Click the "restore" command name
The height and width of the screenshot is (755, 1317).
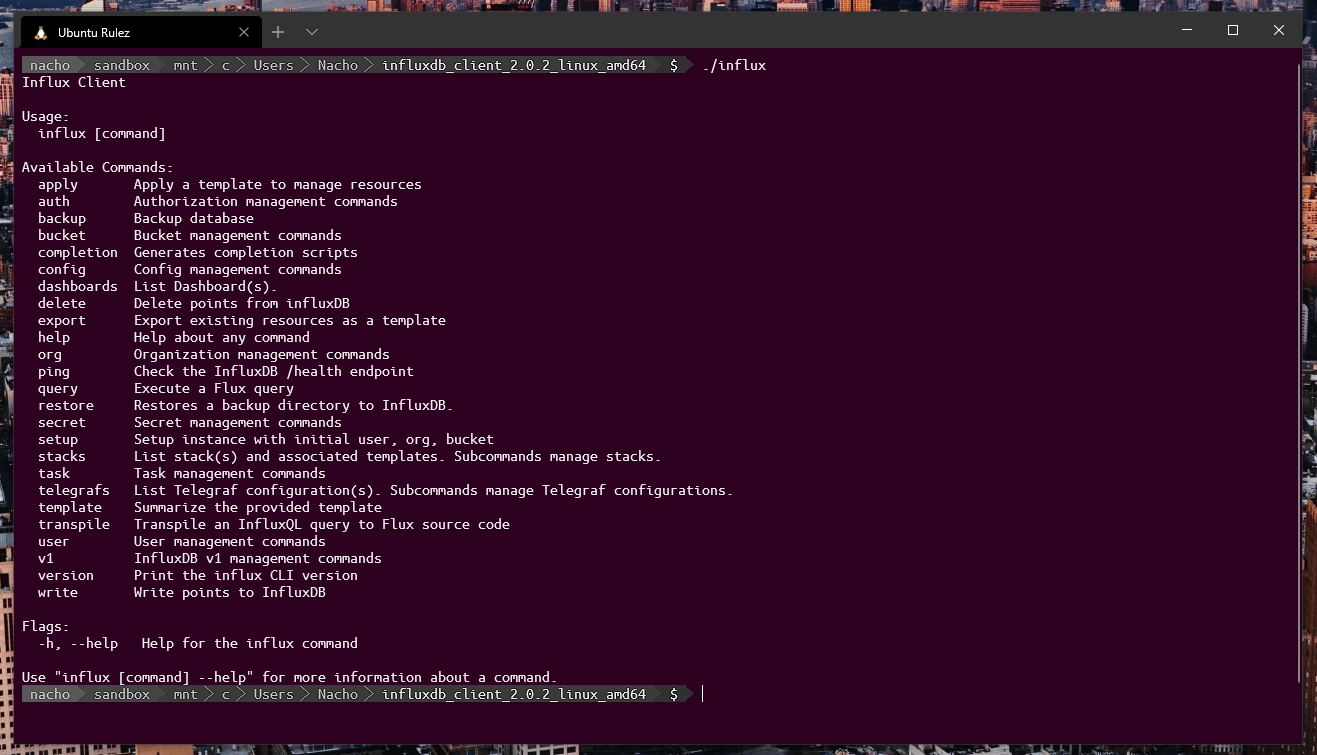[66, 406]
